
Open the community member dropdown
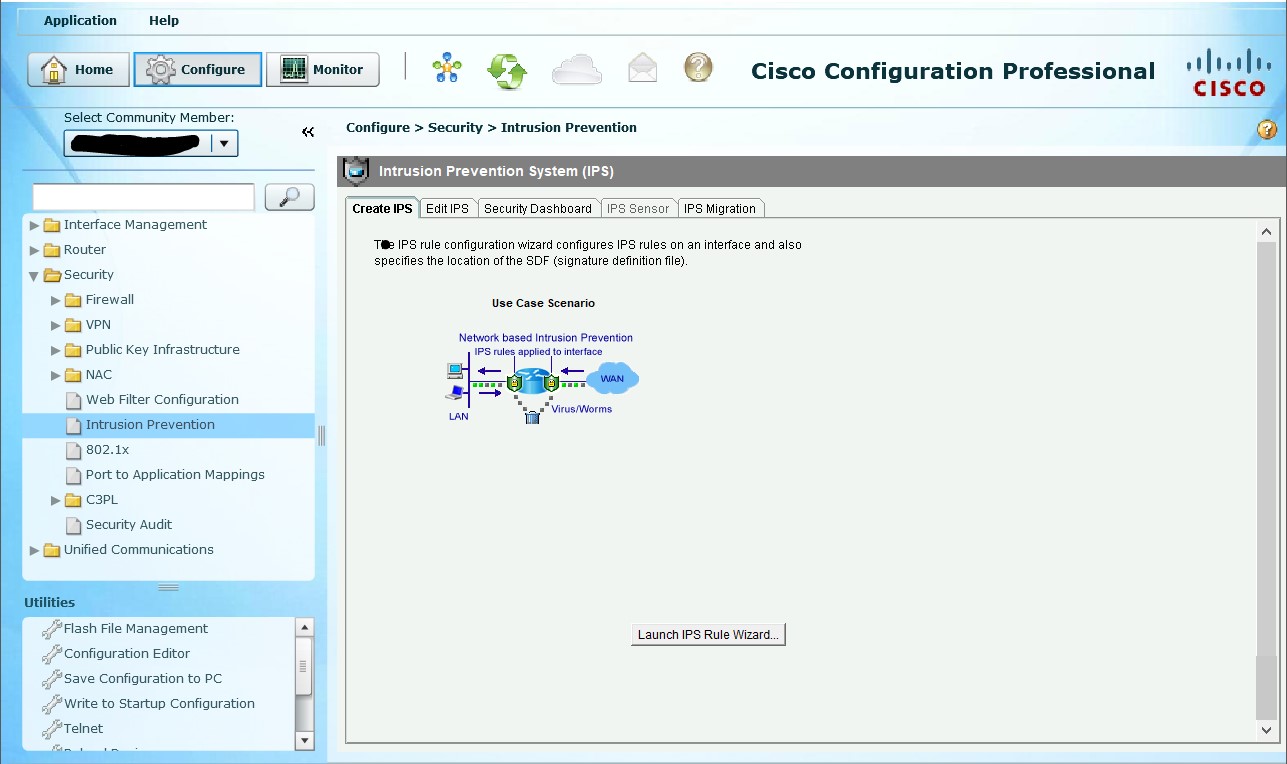(224, 144)
